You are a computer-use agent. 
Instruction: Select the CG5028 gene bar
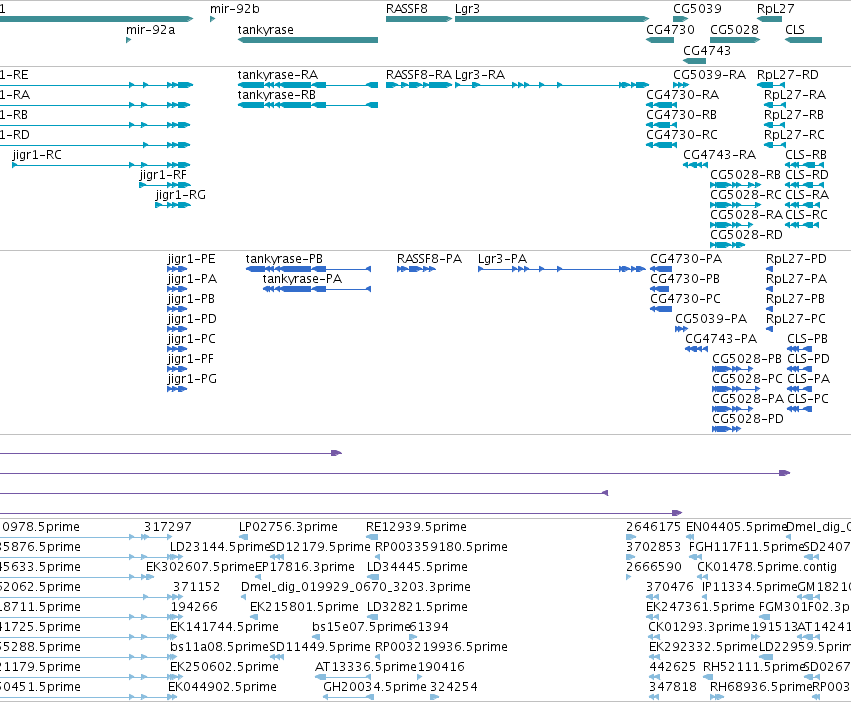[x=735, y=40]
